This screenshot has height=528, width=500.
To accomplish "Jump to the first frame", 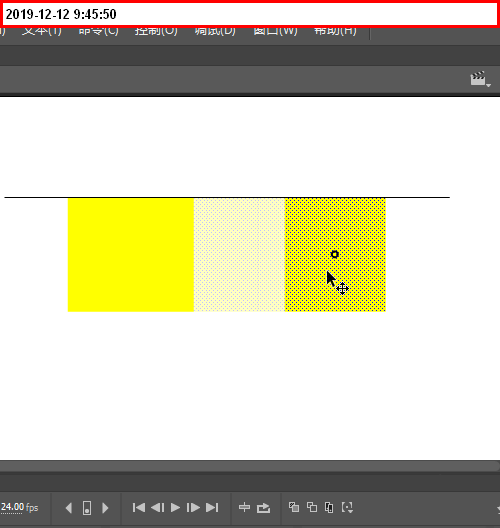I will coord(139,507).
